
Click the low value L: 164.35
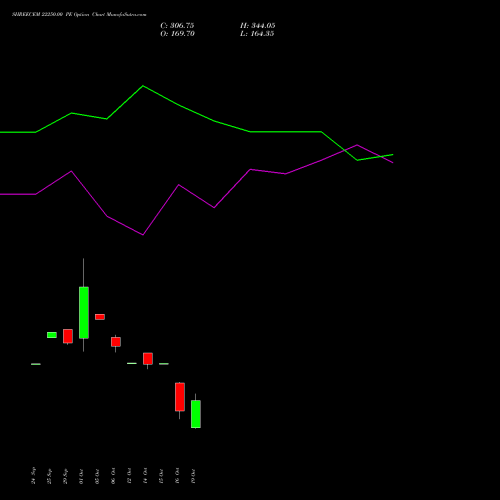pyautogui.click(x=257, y=34)
